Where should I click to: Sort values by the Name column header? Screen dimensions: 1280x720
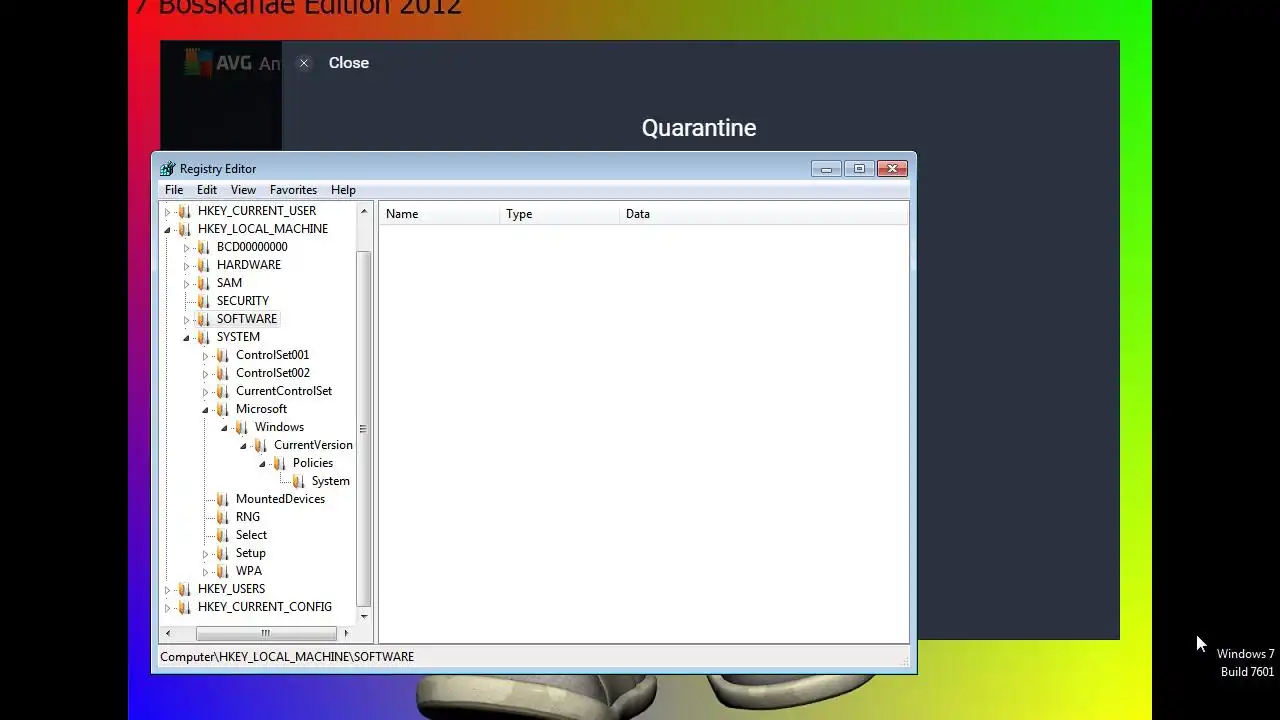tap(439, 214)
